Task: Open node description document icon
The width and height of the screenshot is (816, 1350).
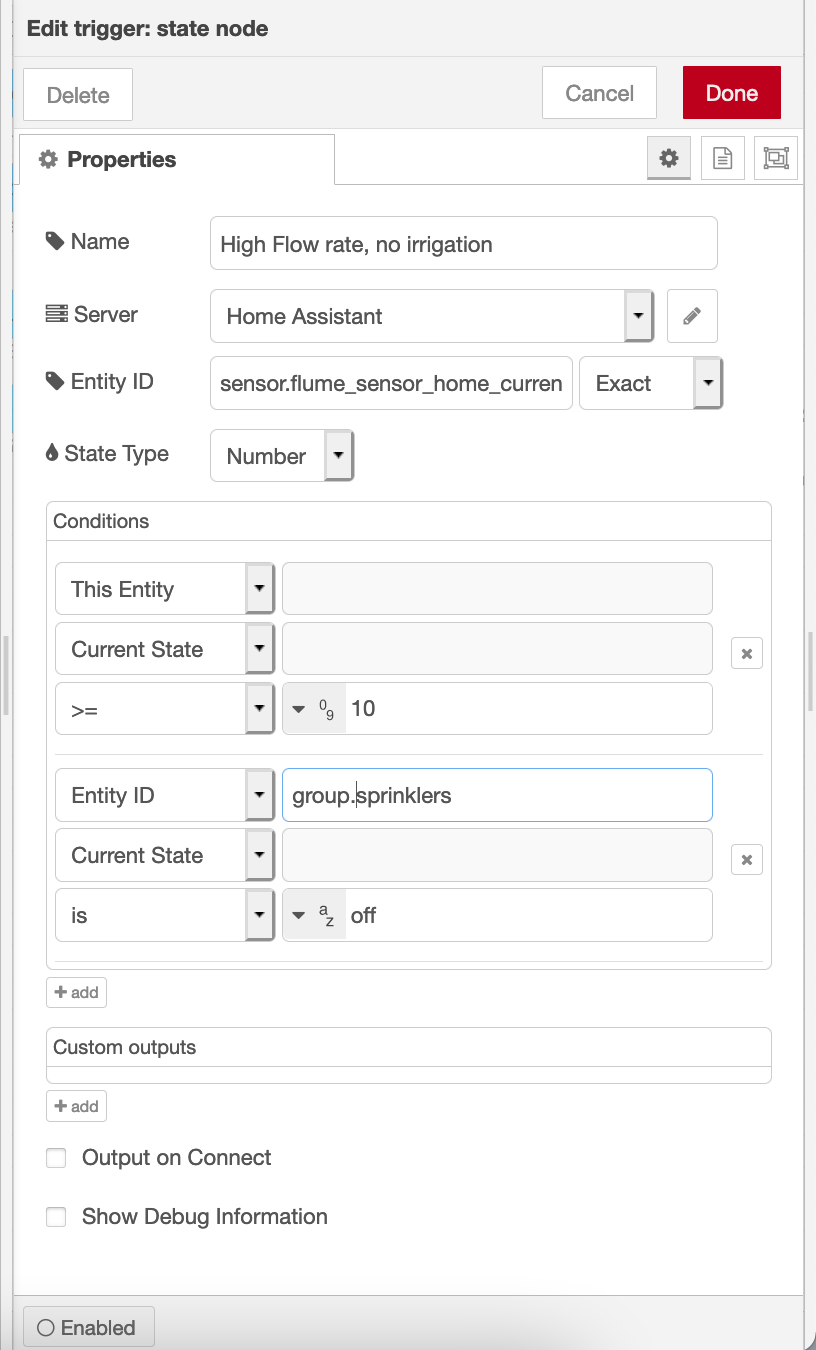Action: (x=722, y=158)
